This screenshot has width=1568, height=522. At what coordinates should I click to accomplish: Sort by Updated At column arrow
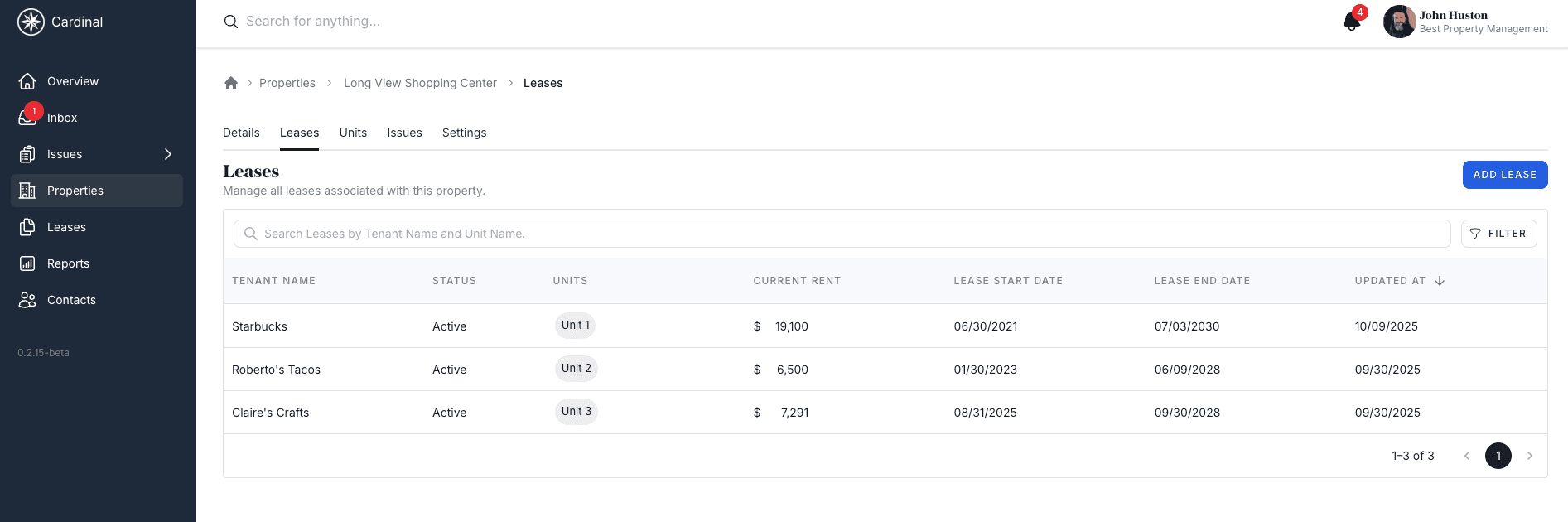click(x=1440, y=281)
